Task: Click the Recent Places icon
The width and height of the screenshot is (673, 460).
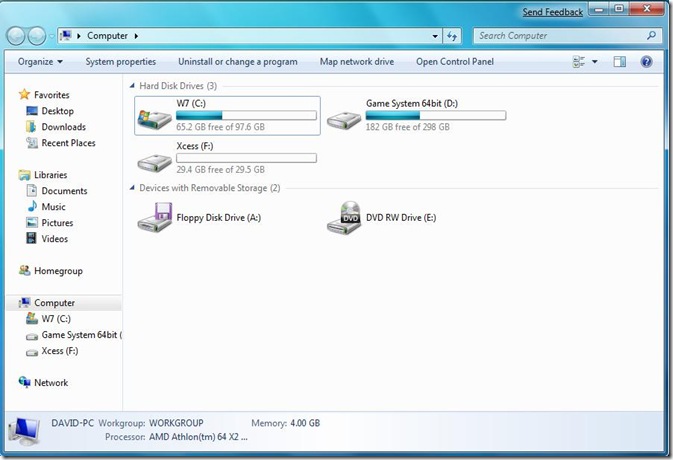Action: (x=32, y=142)
